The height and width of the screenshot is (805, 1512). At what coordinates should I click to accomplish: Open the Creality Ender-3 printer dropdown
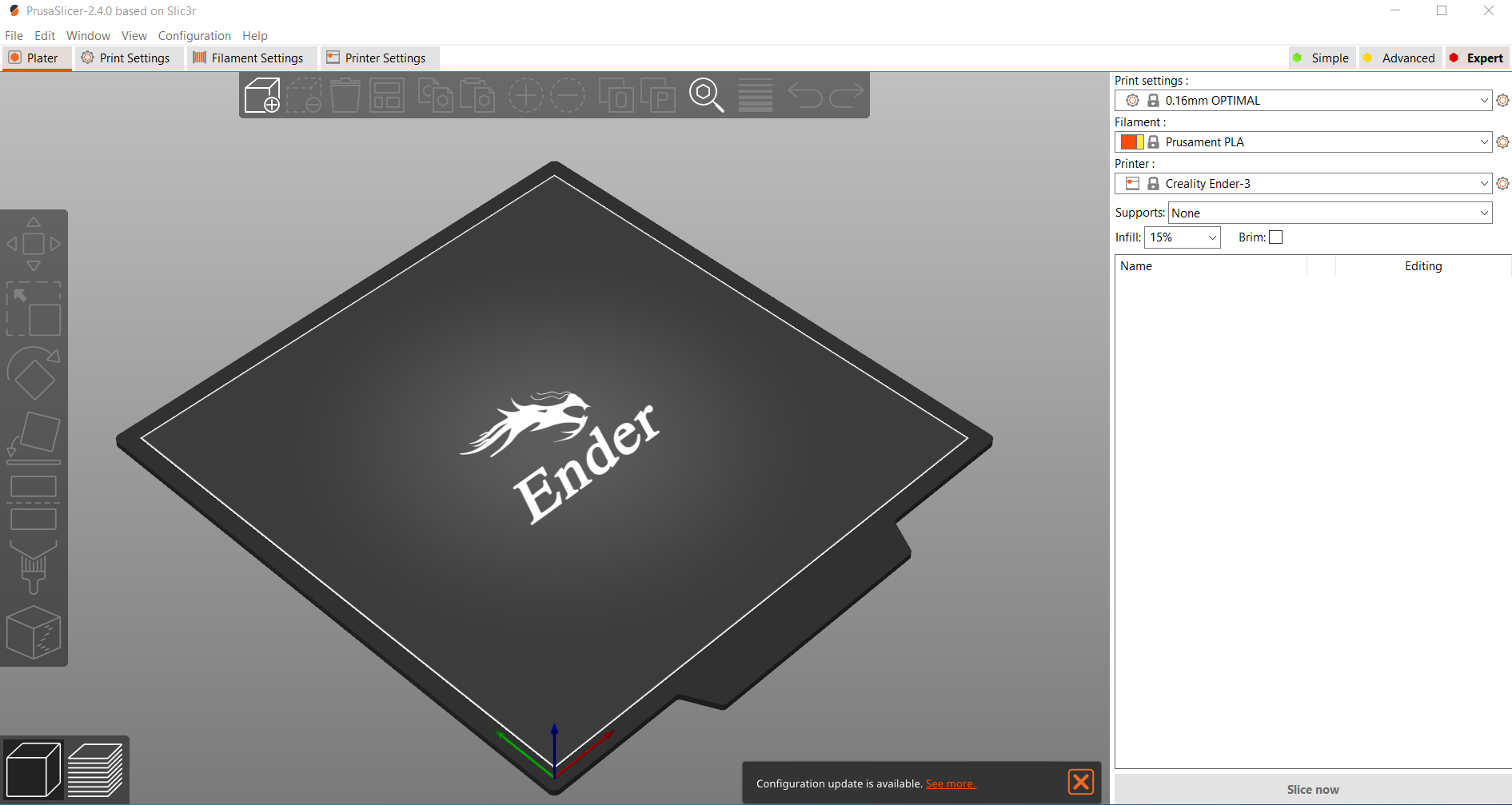click(1303, 184)
